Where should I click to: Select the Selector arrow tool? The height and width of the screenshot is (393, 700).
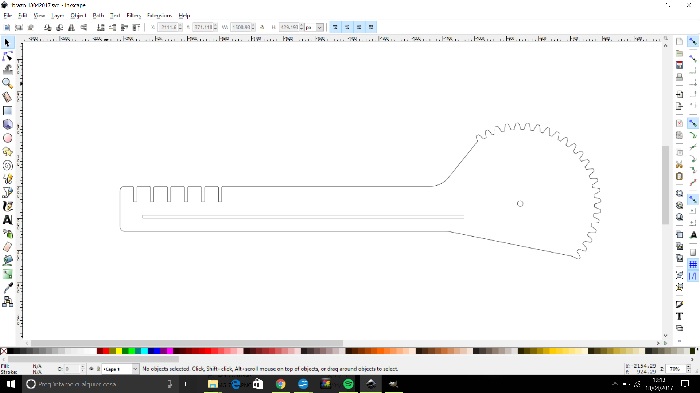[x=7, y=42]
